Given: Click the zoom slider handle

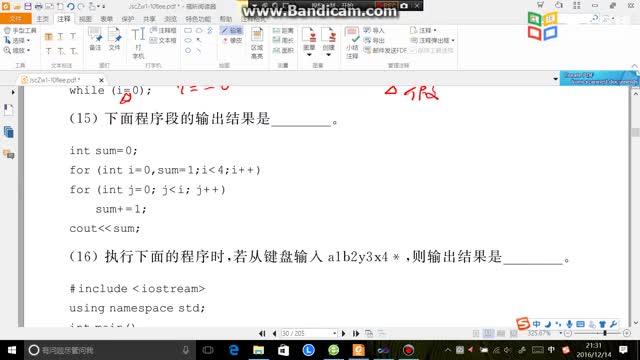Looking at the screenshot, I should [x=605, y=333].
